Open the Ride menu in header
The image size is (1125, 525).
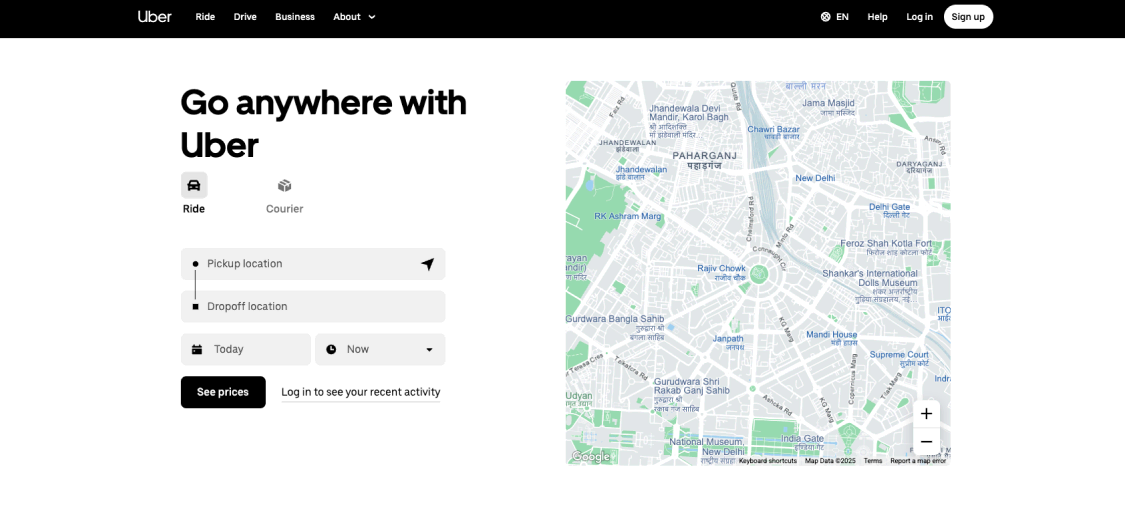pos(205,17)
